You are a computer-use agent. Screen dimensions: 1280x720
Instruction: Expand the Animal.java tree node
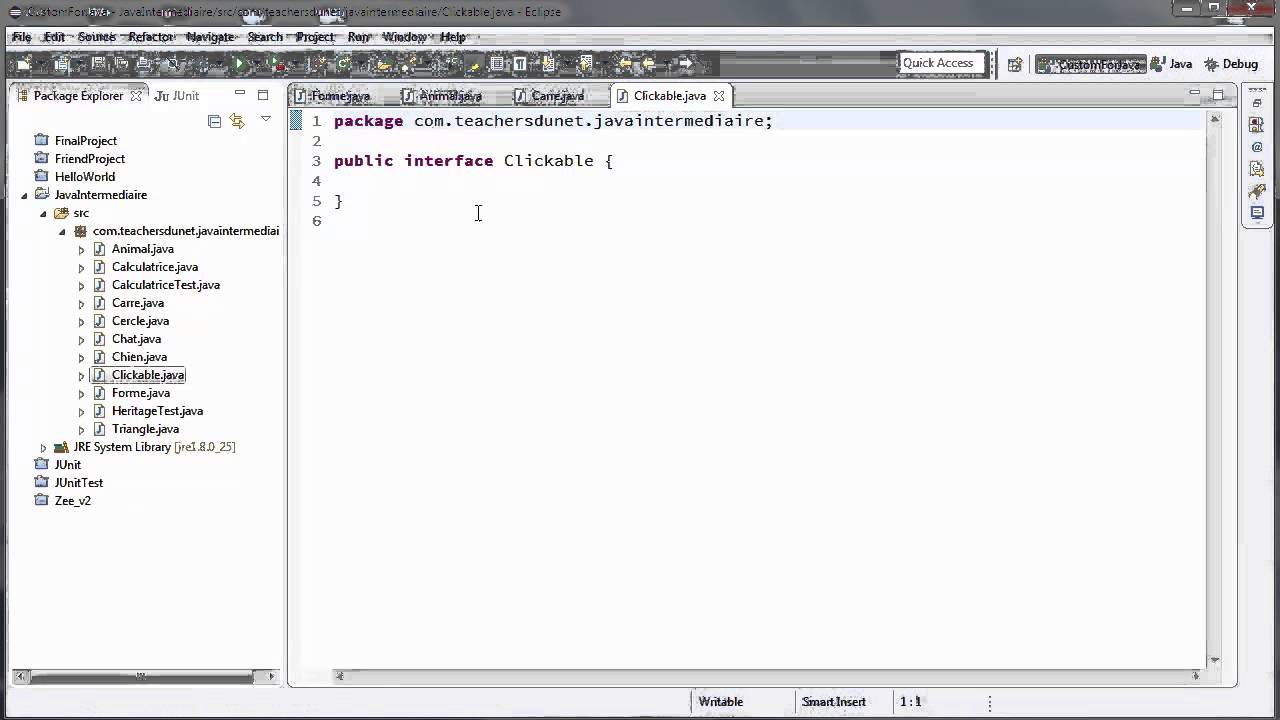click(82, 250)
